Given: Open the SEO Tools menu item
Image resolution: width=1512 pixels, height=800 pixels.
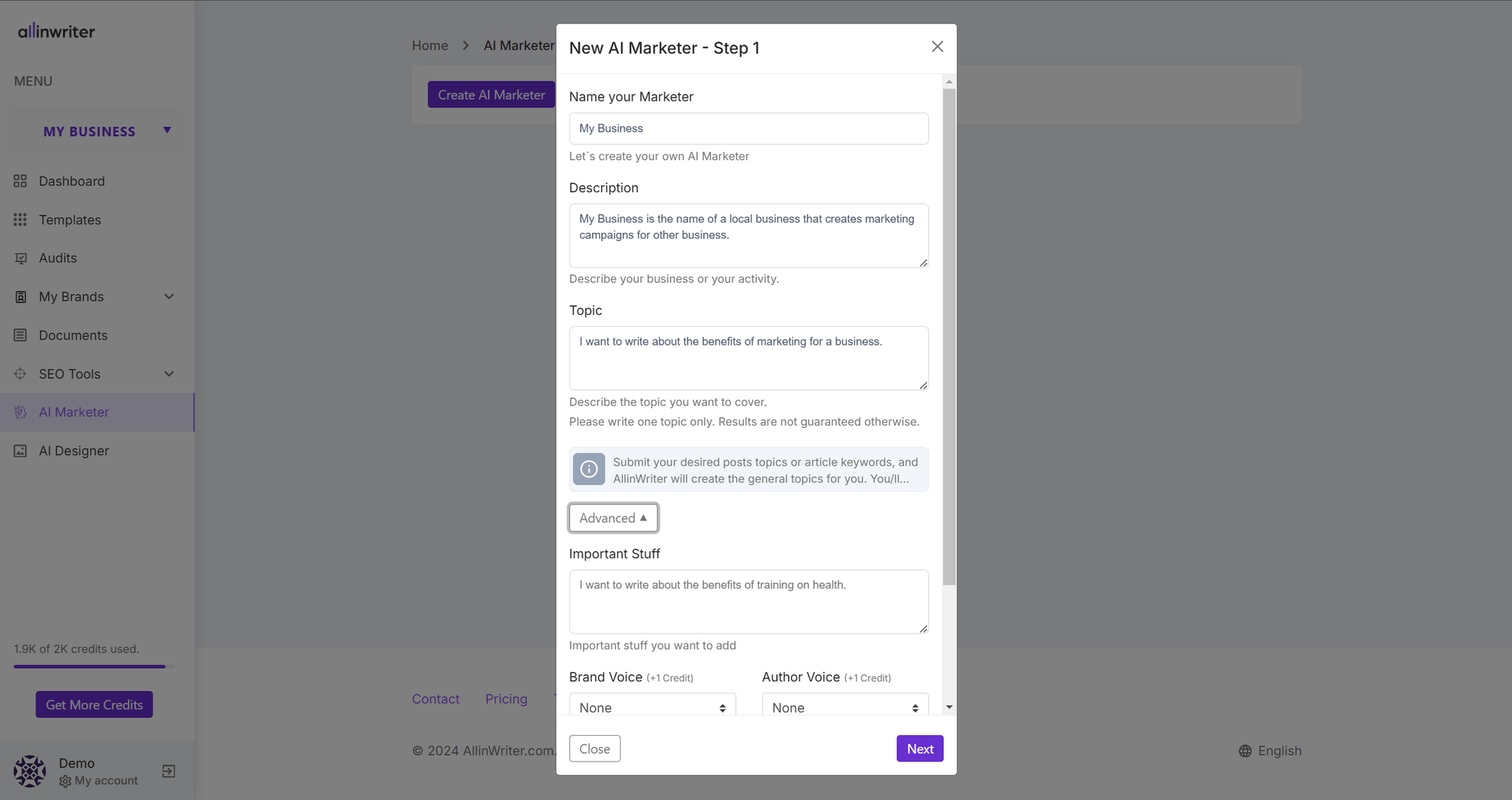Looking at the screenshot, I should pos(70,374).
